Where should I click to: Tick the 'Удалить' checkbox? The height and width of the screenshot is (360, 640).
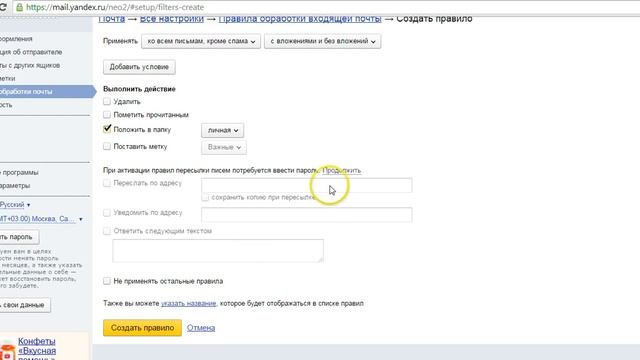pyautogui.click(x=107, y=101)
